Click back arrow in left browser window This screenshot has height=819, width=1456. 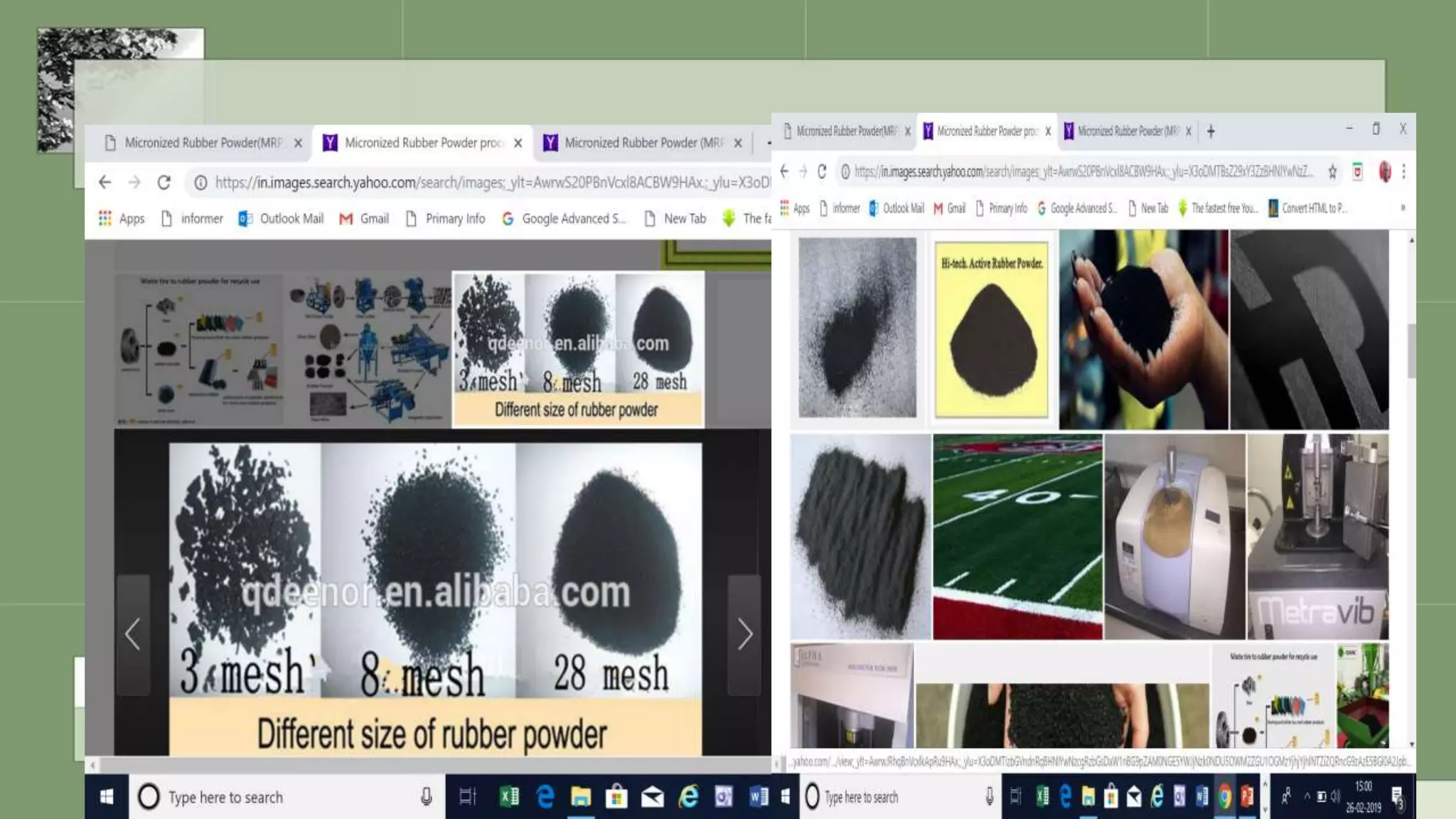pyautogui.click(x=105, y=183)
